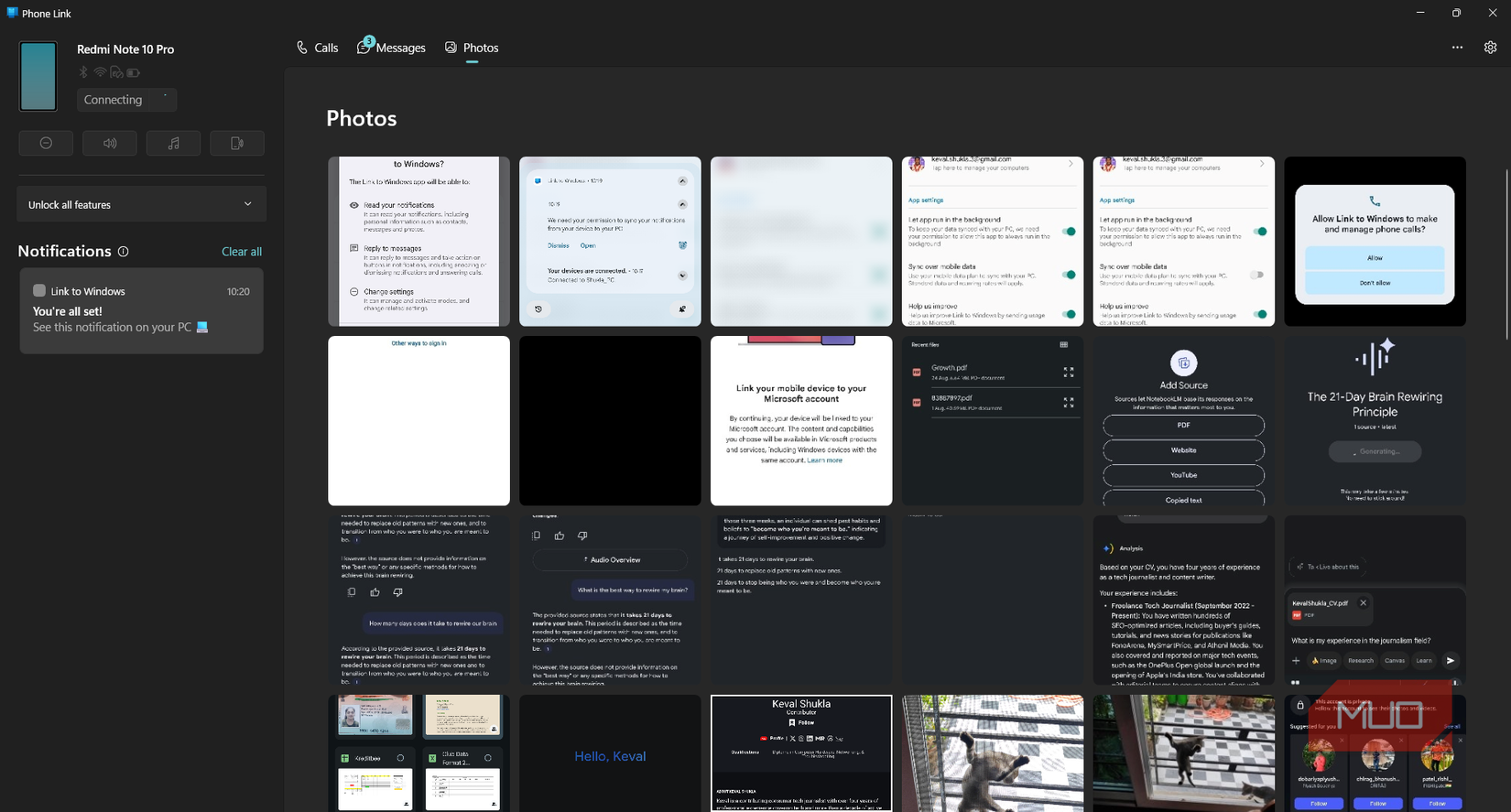This screenshot has width=1511, height=812.
Task: Click the mobile data status icon
Action: click(116, 72)
